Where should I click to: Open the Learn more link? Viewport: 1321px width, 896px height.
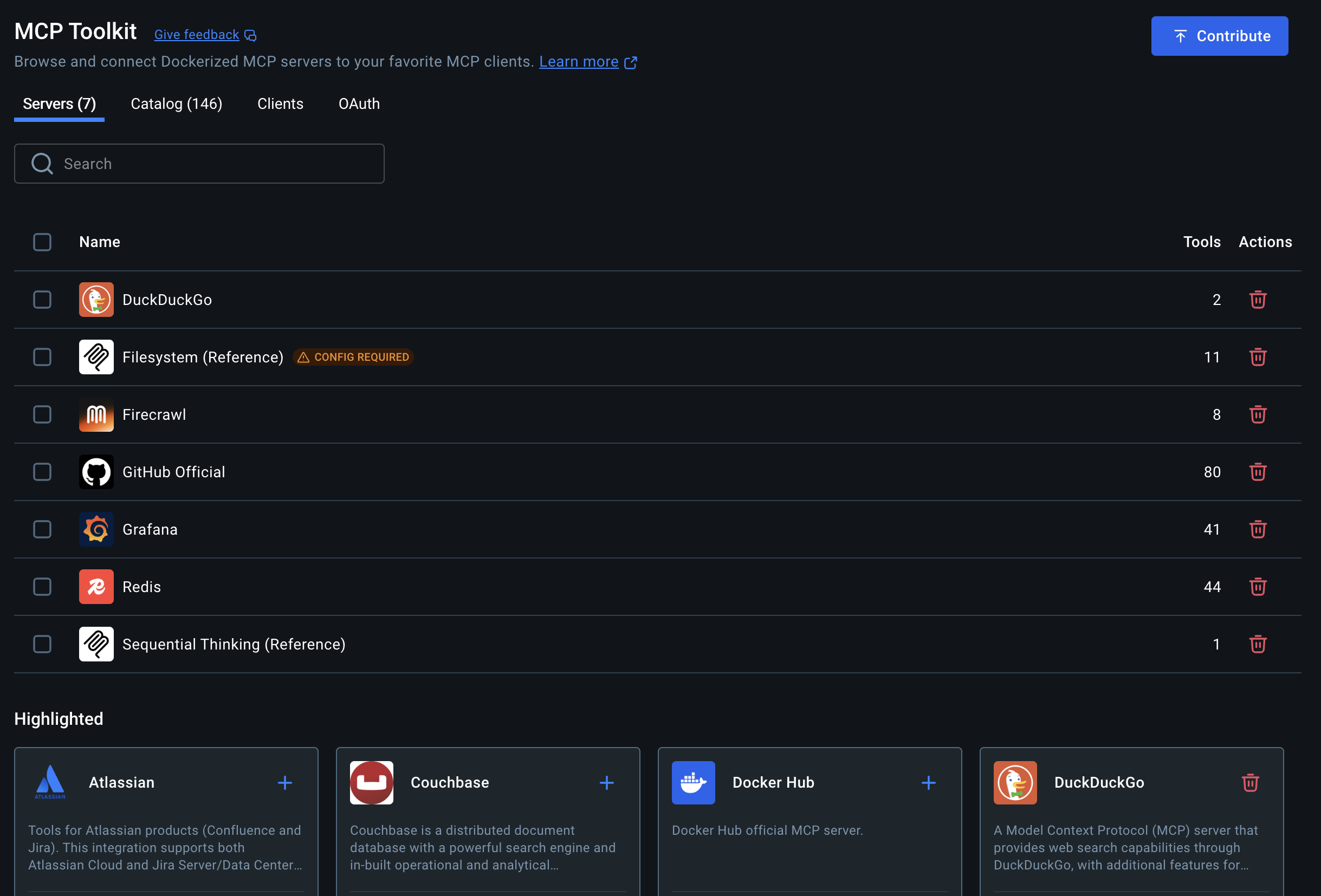[579, 61]
